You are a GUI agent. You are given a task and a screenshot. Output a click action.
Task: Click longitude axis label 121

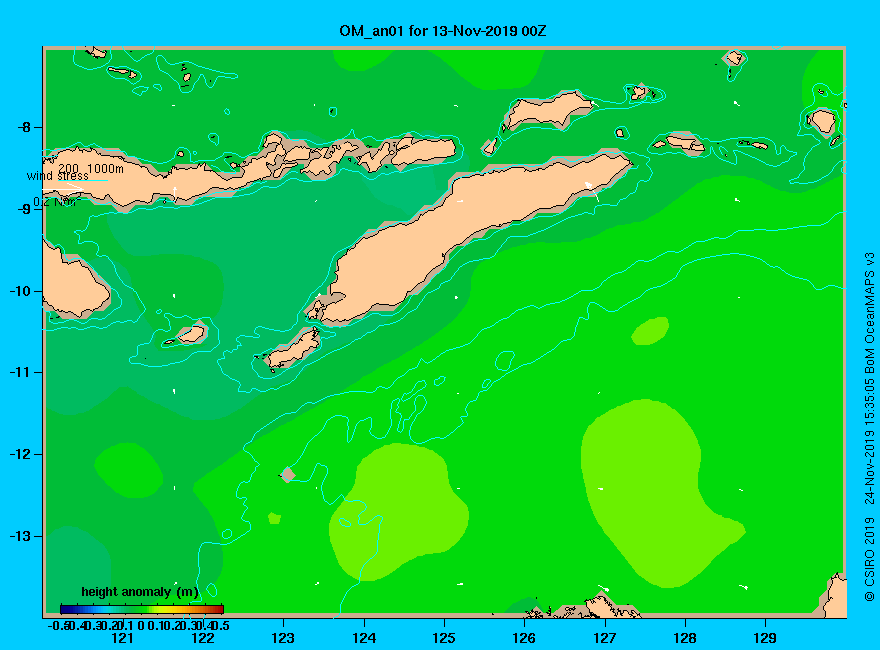[122, 638]
